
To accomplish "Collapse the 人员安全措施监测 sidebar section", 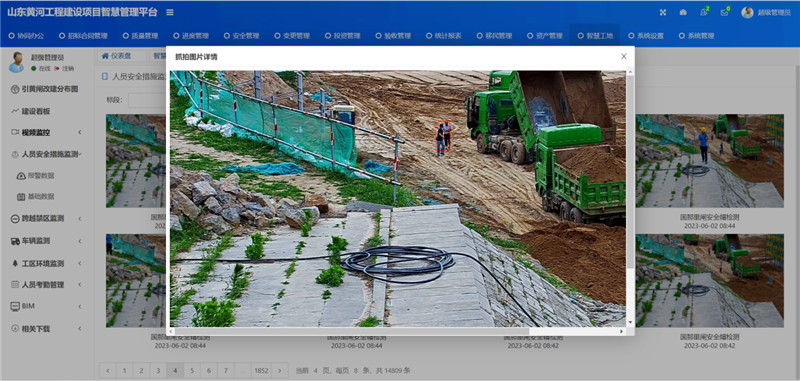I will (x=46, y=154).
